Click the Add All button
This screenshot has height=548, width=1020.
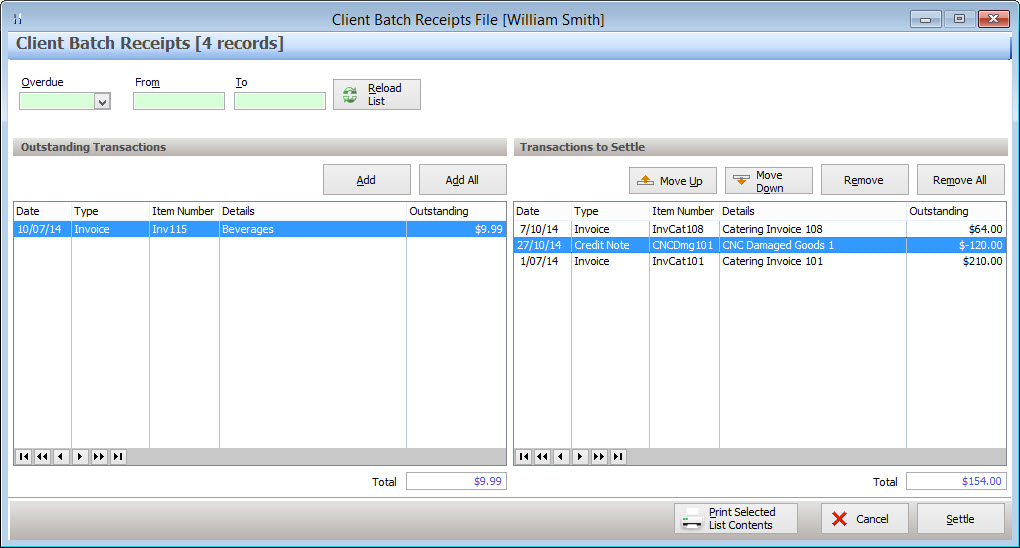[462, 180]
